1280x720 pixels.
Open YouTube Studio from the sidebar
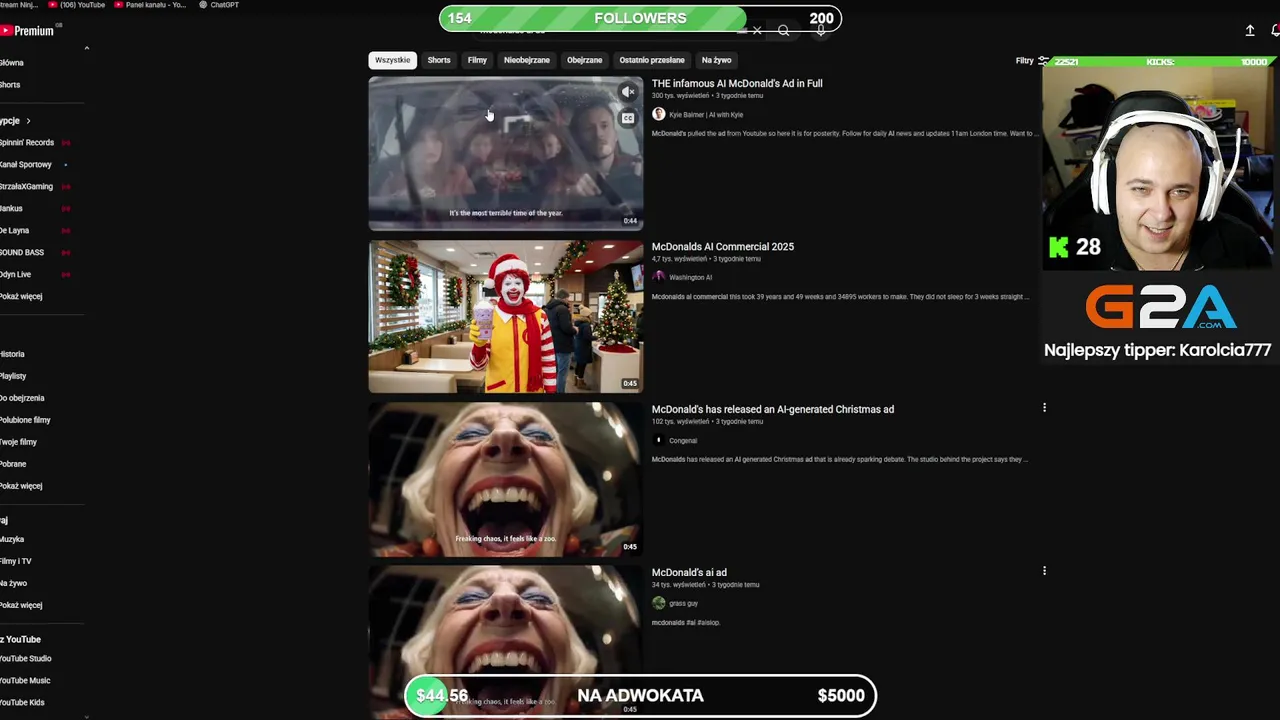point(25,659)
